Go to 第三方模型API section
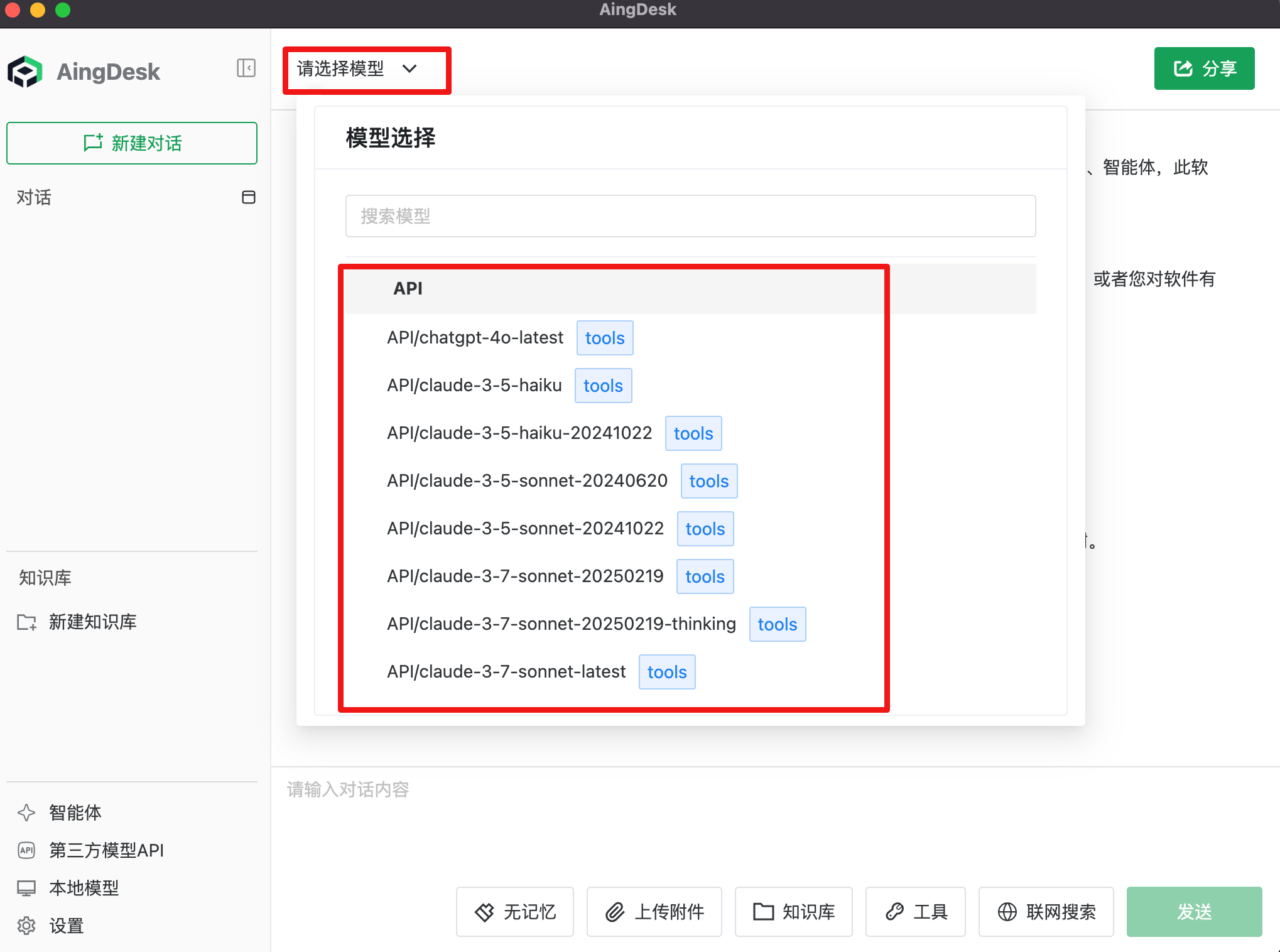1280x952 pixels. pyautogui.click(x=106, y=850)
